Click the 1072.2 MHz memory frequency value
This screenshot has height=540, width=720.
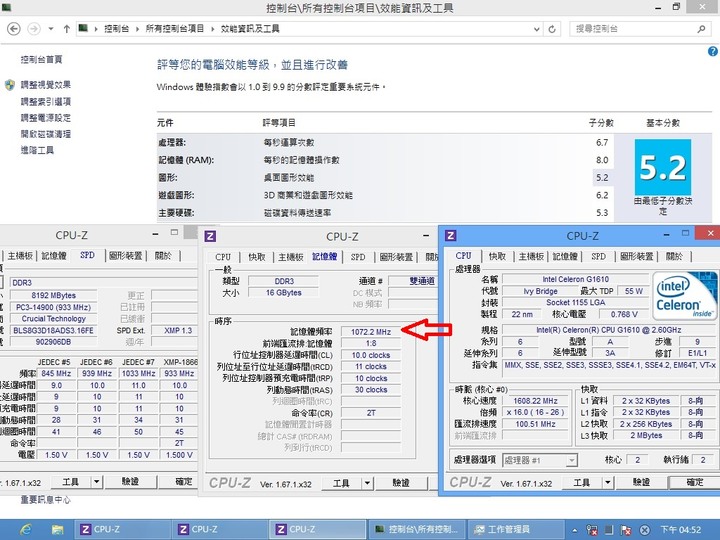371,332
